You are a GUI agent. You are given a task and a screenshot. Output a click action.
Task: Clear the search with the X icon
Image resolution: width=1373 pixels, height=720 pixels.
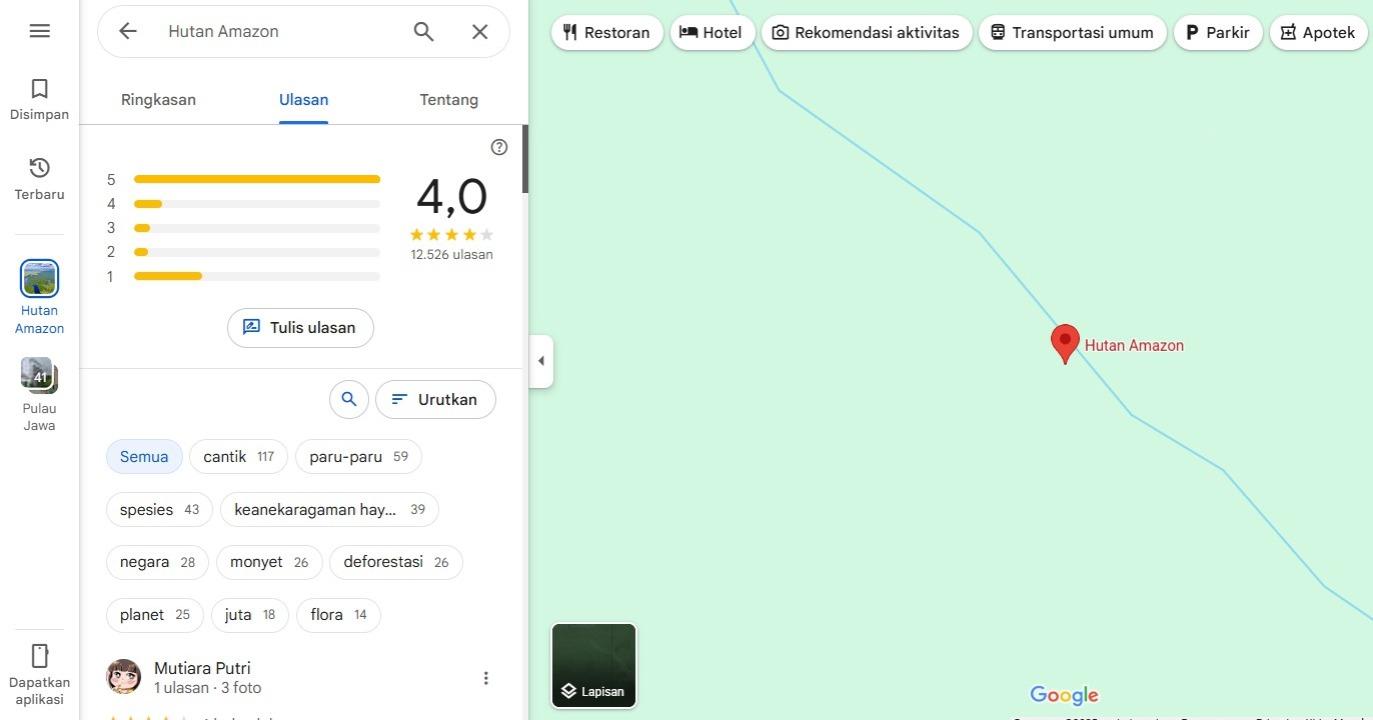click(x=480, y=32)
